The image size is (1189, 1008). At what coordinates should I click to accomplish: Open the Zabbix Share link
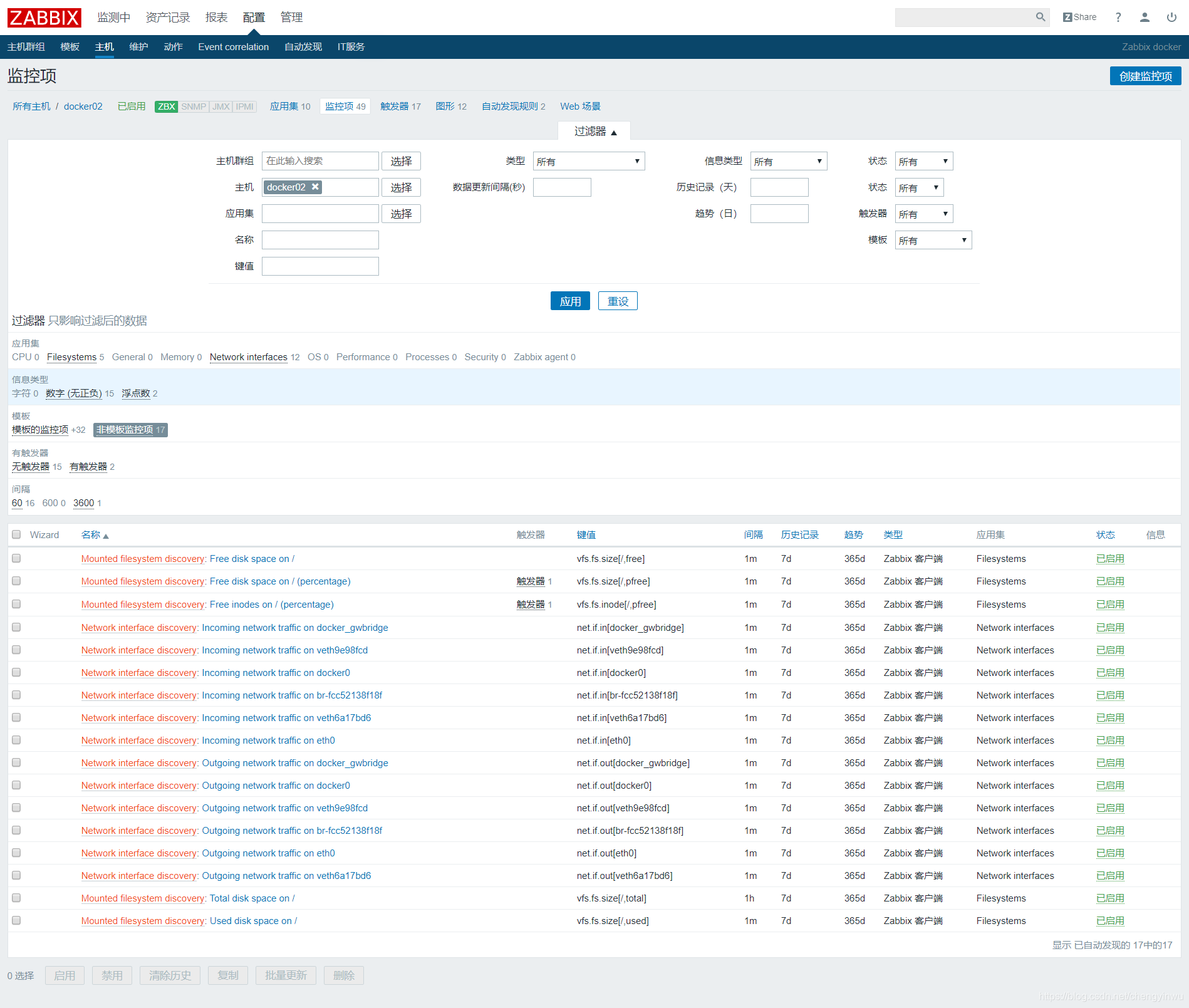[x=1079, y=17]
